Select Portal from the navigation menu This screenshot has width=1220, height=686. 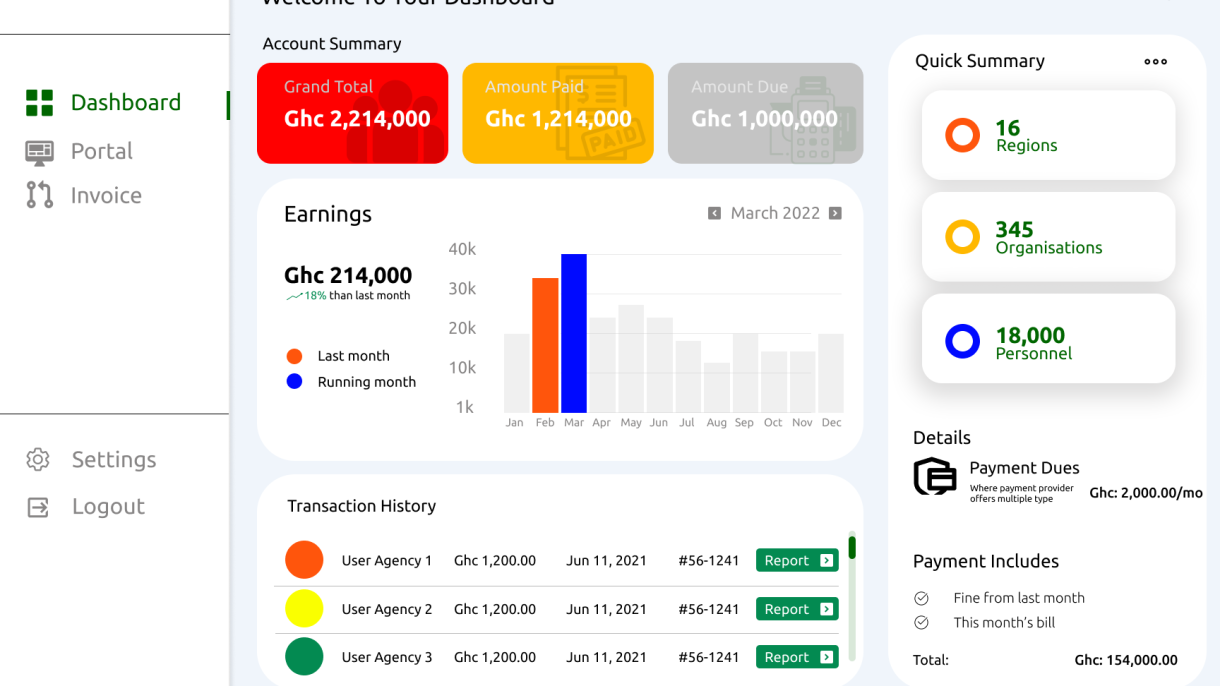pyautogui.click(x=102, y=150)
